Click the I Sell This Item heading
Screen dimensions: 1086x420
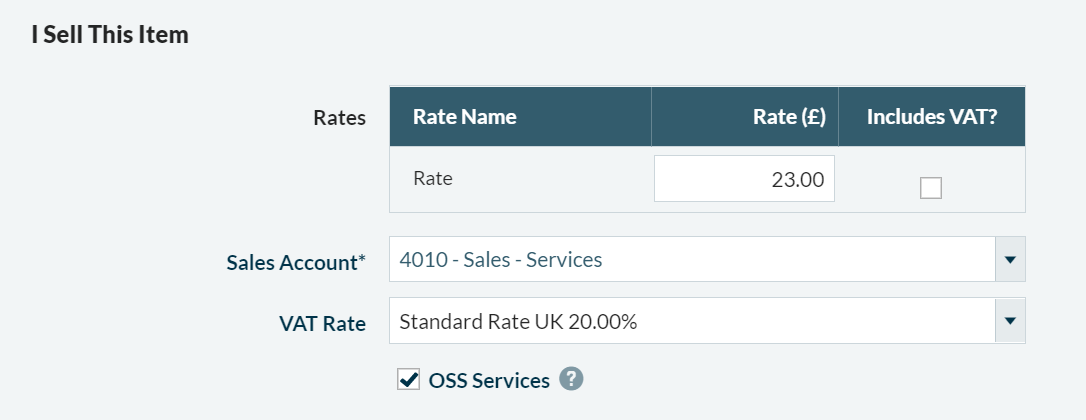[x=109, y=35]
